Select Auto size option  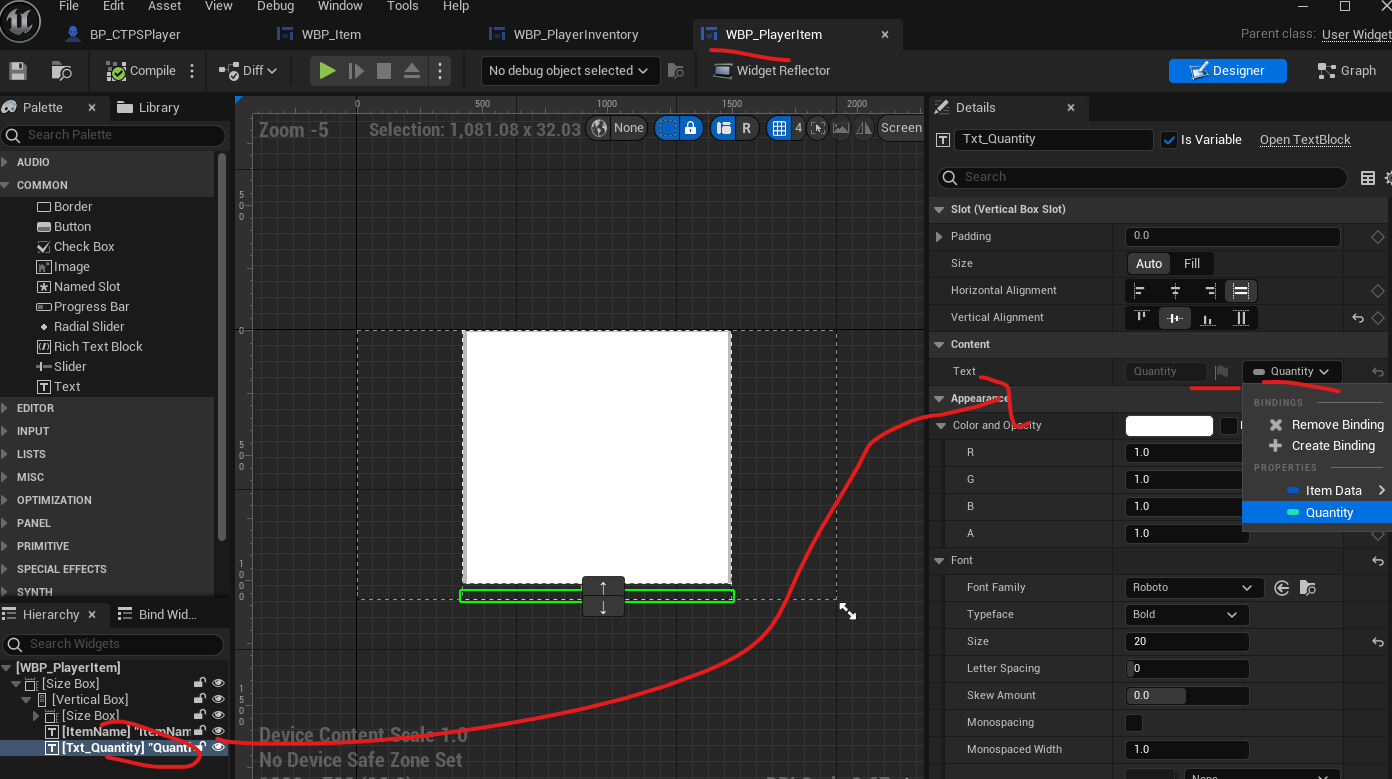pyautogui.click(x=1149, y=263)
